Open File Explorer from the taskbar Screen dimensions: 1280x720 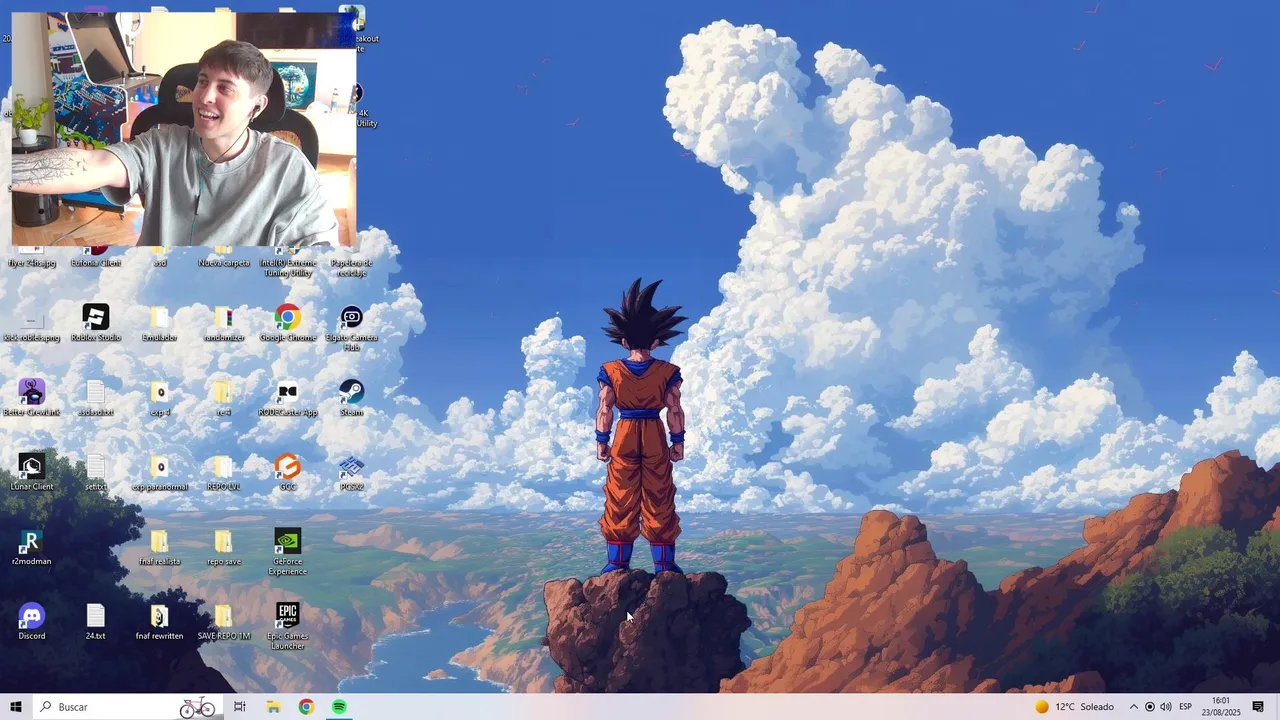pos(273,707)
